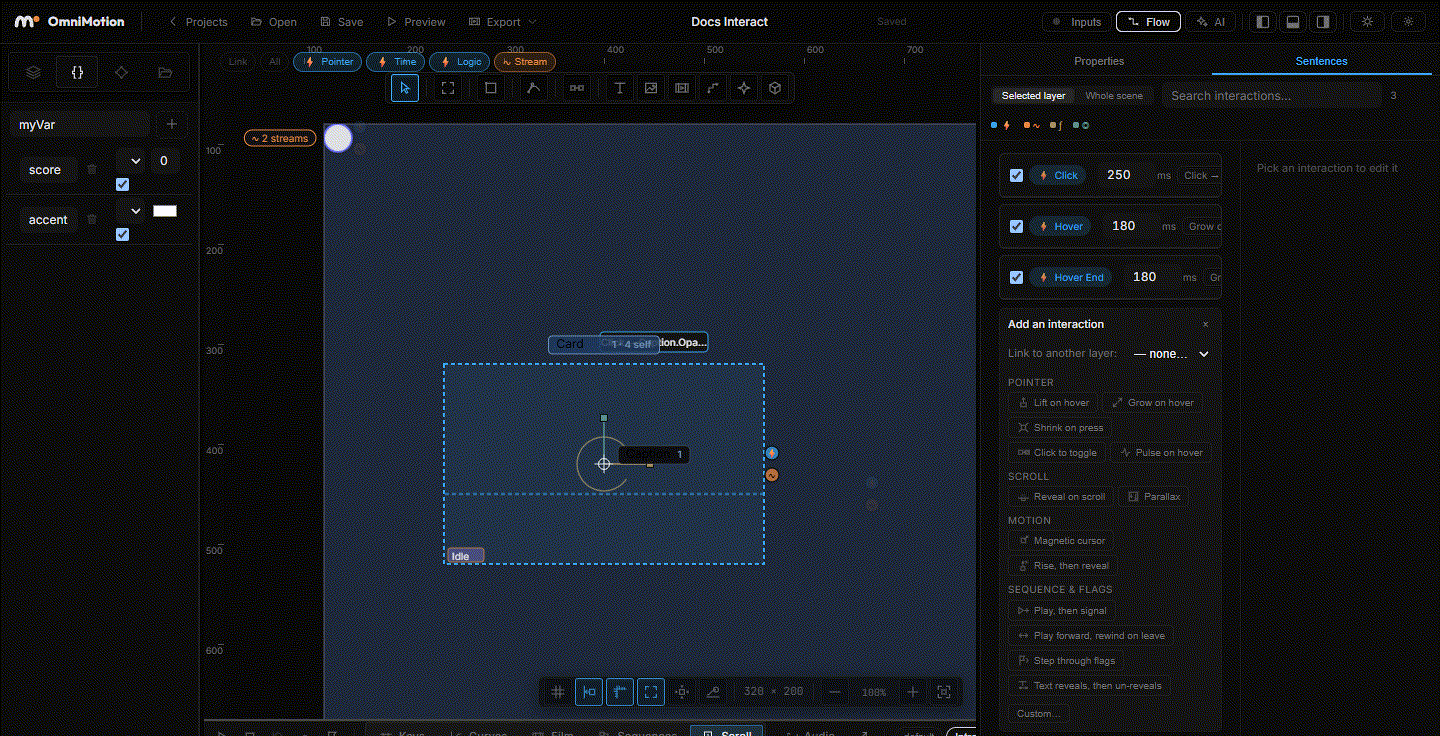
Task: Select the 3D cube tool
Action: [775, 88]
